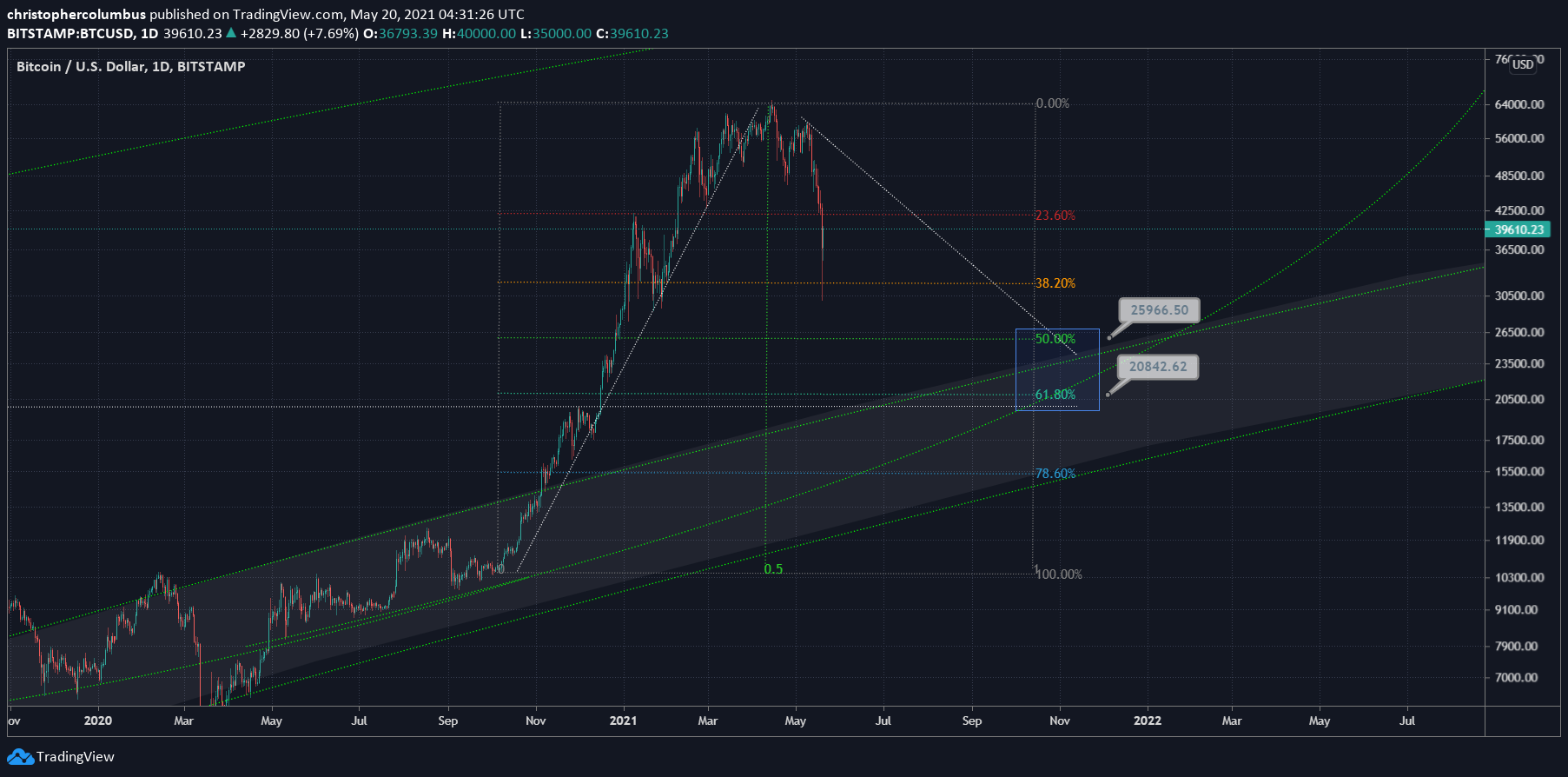Click the 20500.00 price axis label
1568x777 pixels.
tap(1518, 399)
